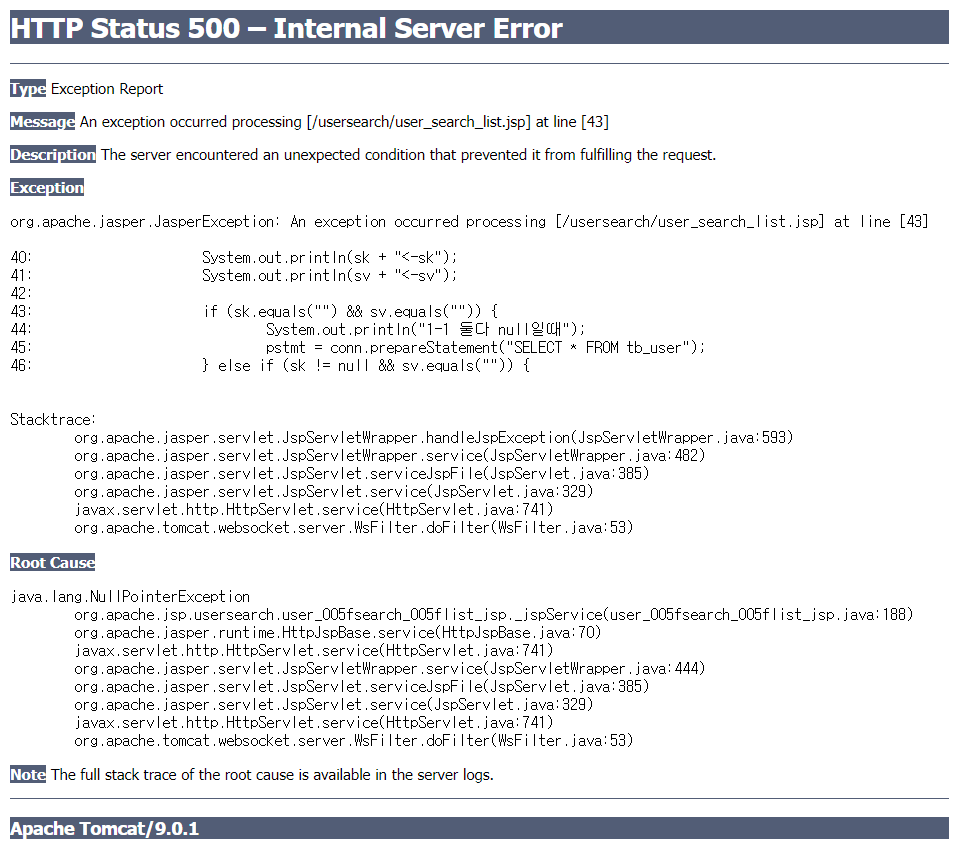Screen dimensions: 954x847
Task: Click the first 'WsFilter.doFilter(WsFilter.java:53)' line
Action: (353, 528)
